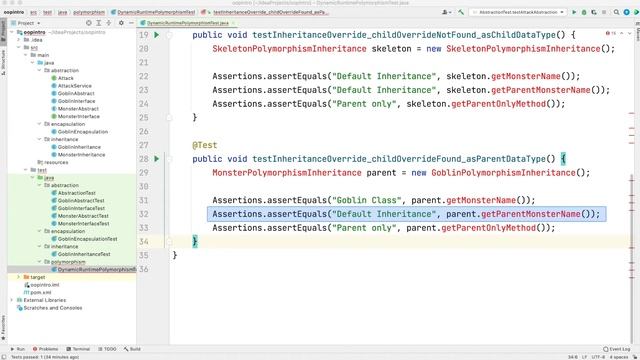Open the user account icon in toolbar
The image size is (640, 360).
(446, 12)
